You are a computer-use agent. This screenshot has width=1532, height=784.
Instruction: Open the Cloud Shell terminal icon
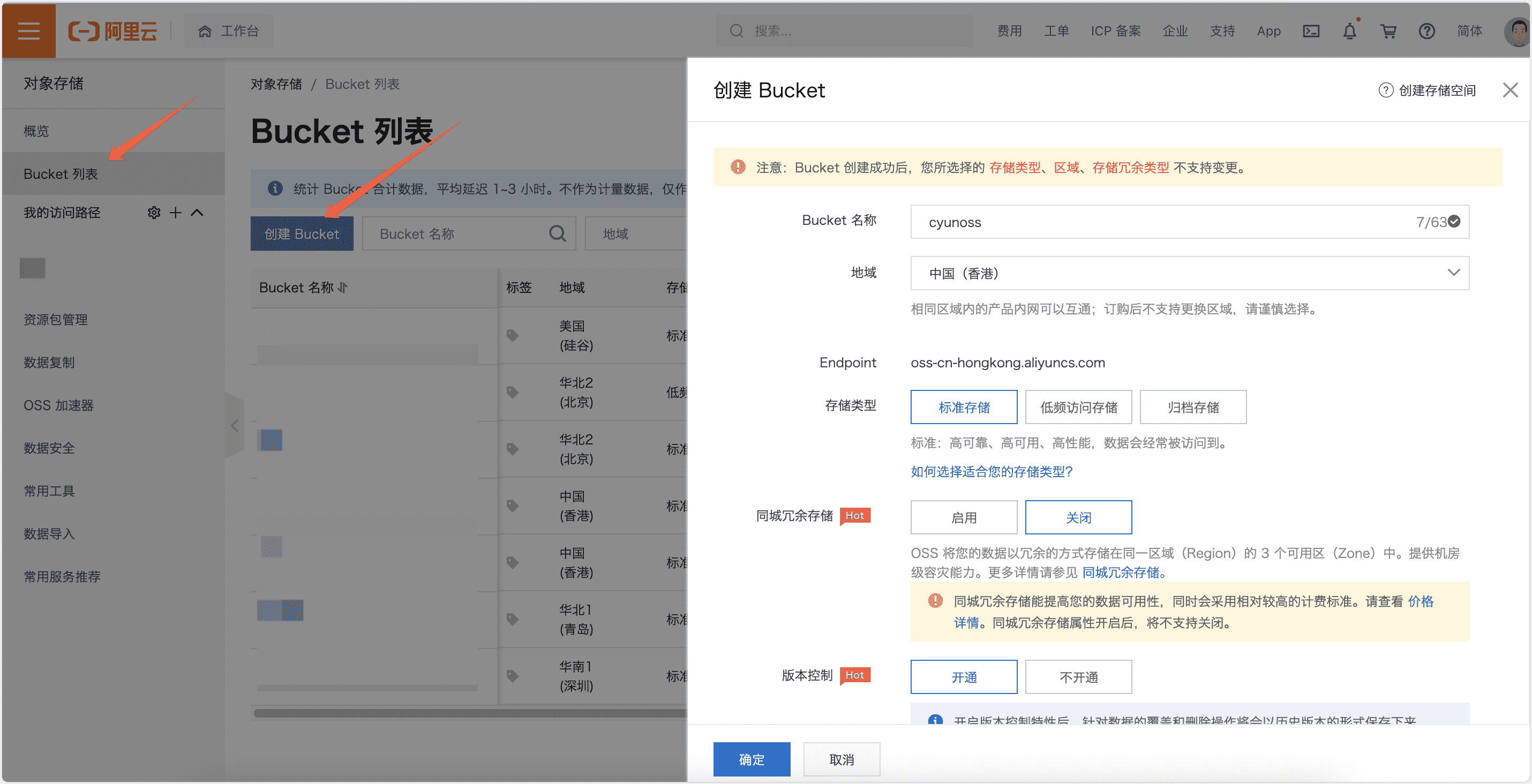[x=1311, y=31]
